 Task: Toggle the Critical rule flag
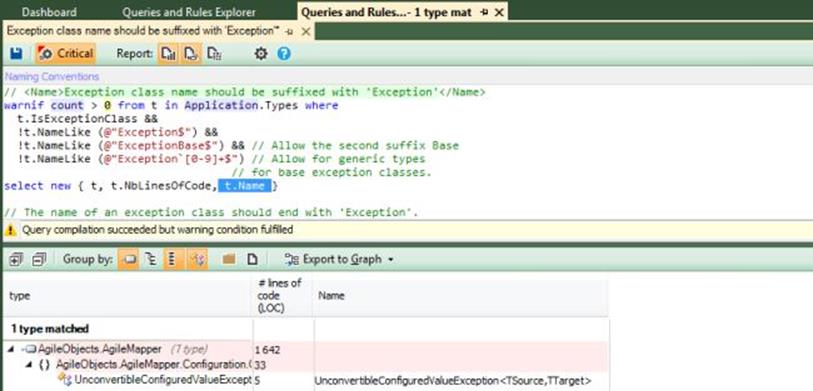66,53
